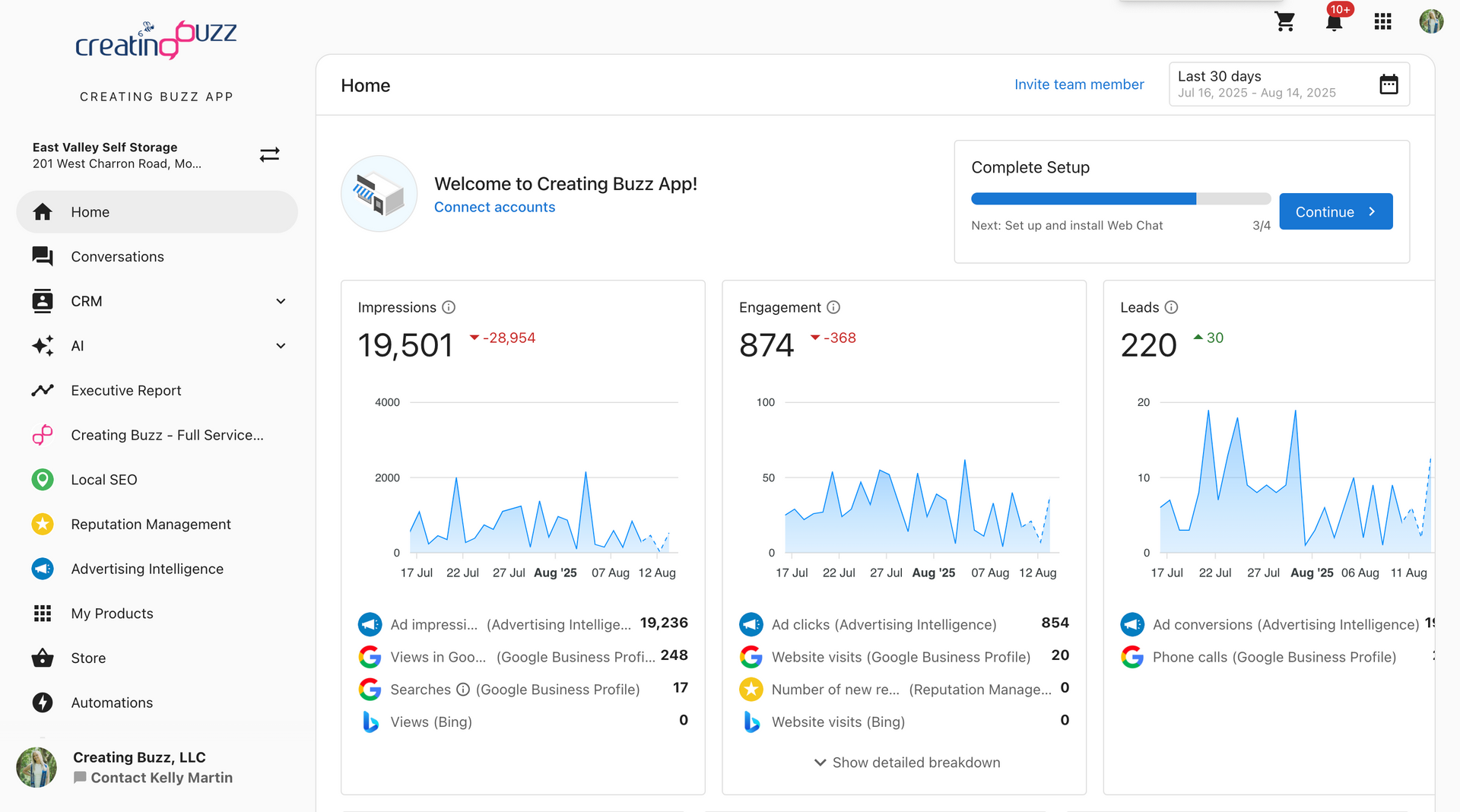This screenshot has width=1460, height=812.
Task: Click the Searches info icon
Action: point(463,690)
